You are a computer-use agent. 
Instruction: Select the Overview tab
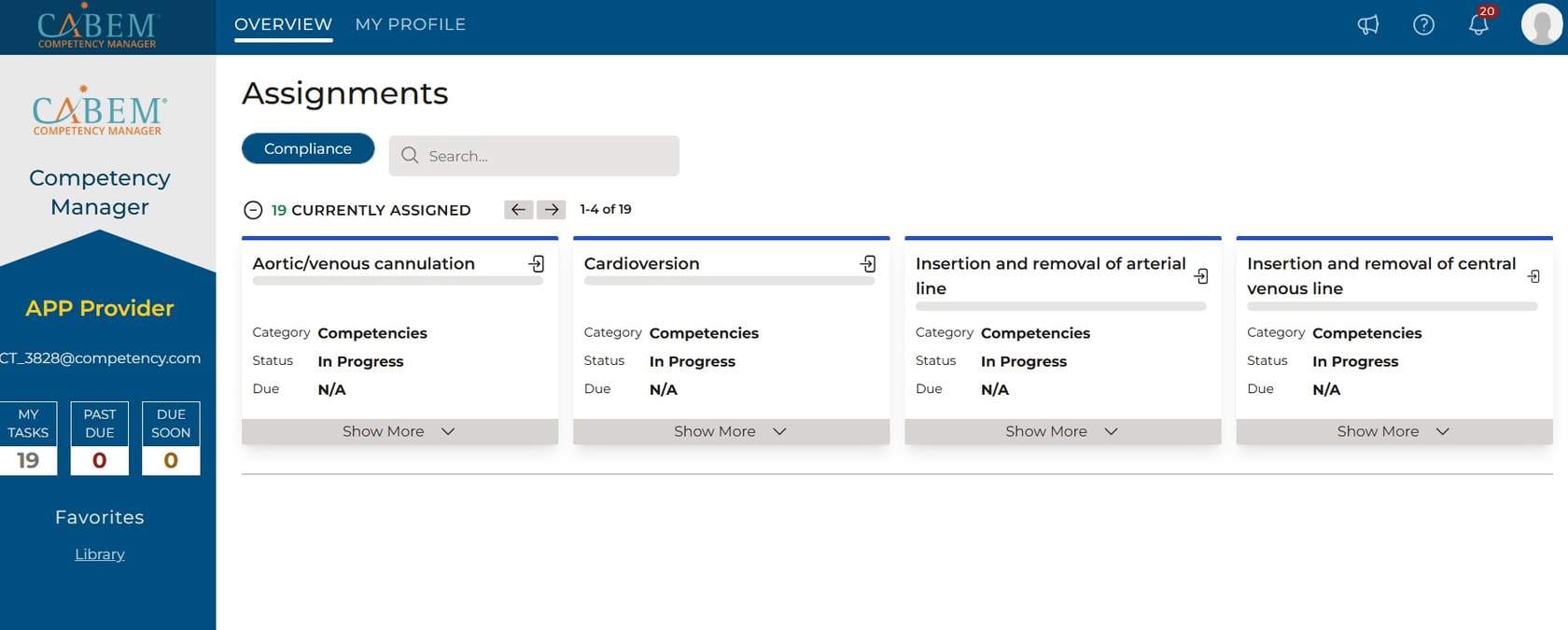coord(283,24)
